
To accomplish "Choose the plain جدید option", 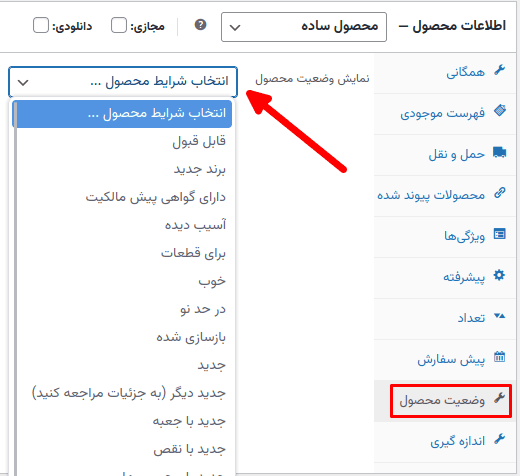I will coord(122,366).
